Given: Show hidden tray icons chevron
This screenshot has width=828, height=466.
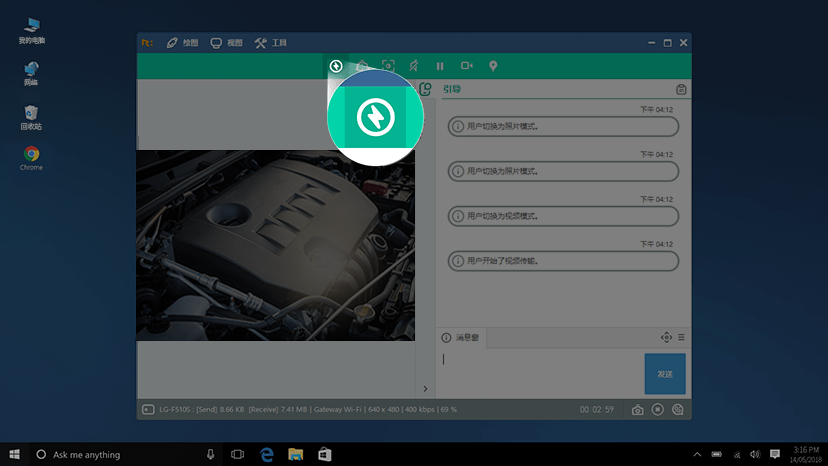Looking at the screenshot, I should 697,454.
